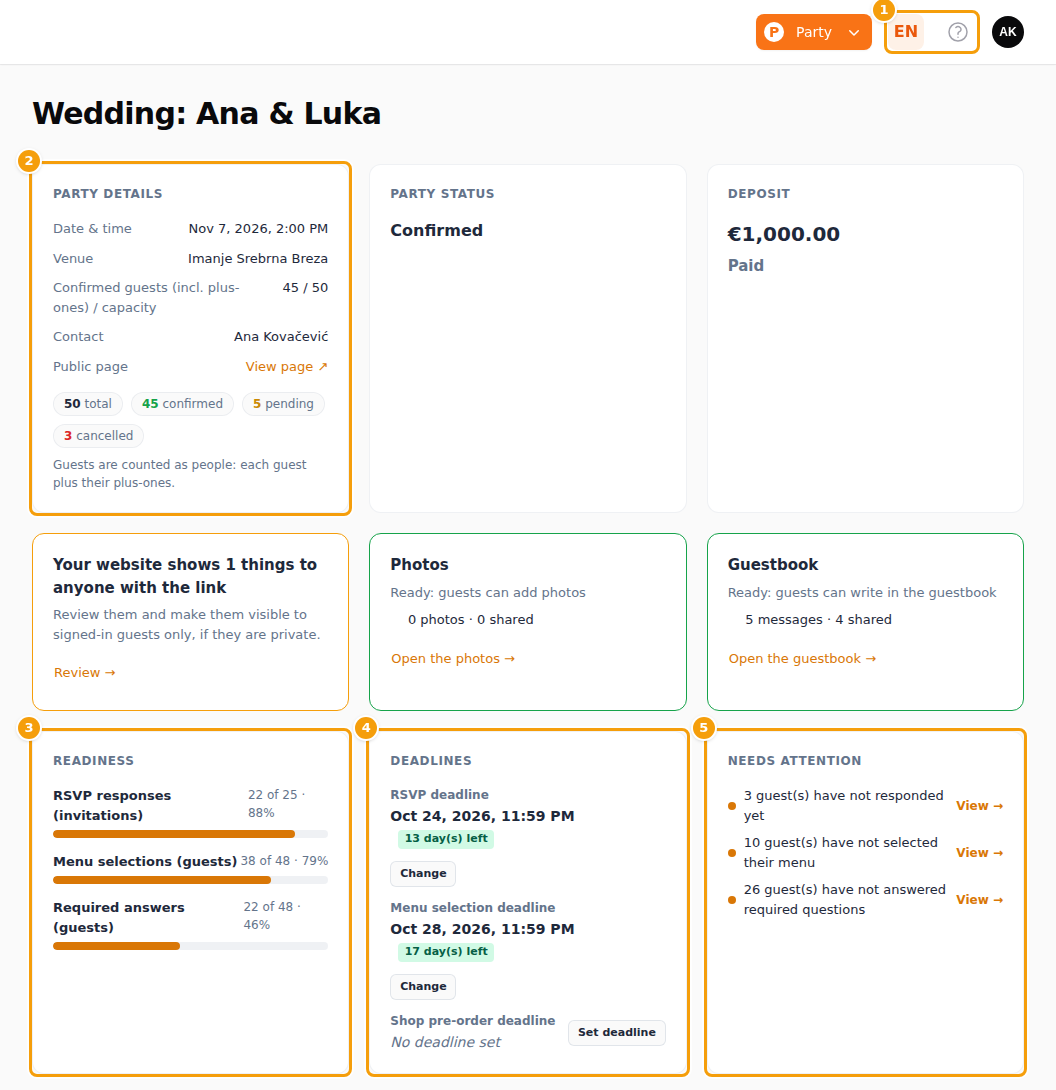Click the venue 'Imanje Srebrna Breza'

[258, 259]
